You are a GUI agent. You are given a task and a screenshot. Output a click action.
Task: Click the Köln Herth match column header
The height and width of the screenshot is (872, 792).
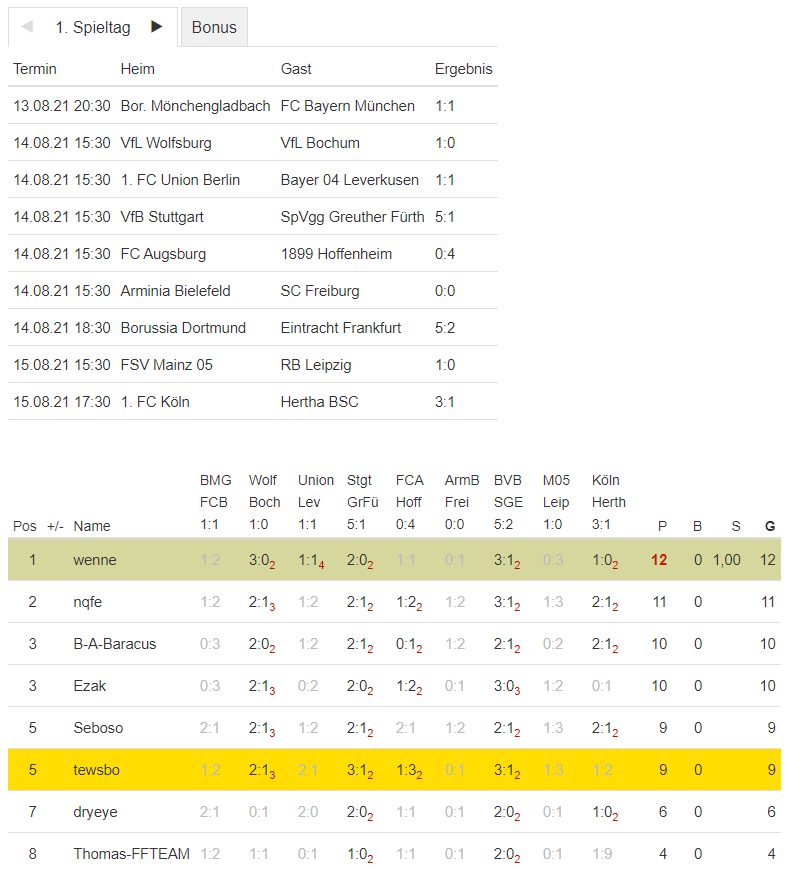(x=608, y=491)
